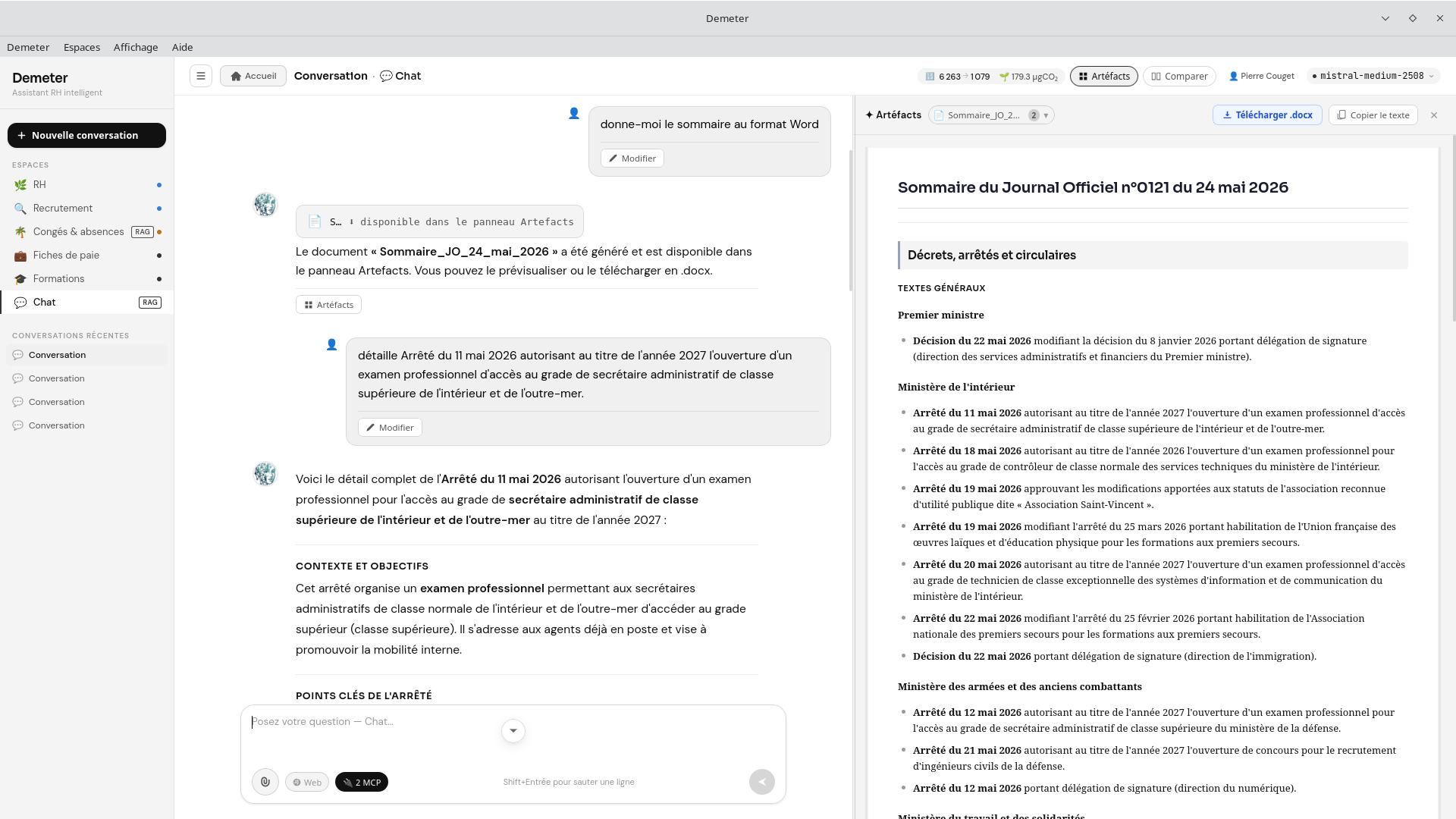1456x819 pixels.
Task: Open the Recrutement space
Action: tap(87, 209)
